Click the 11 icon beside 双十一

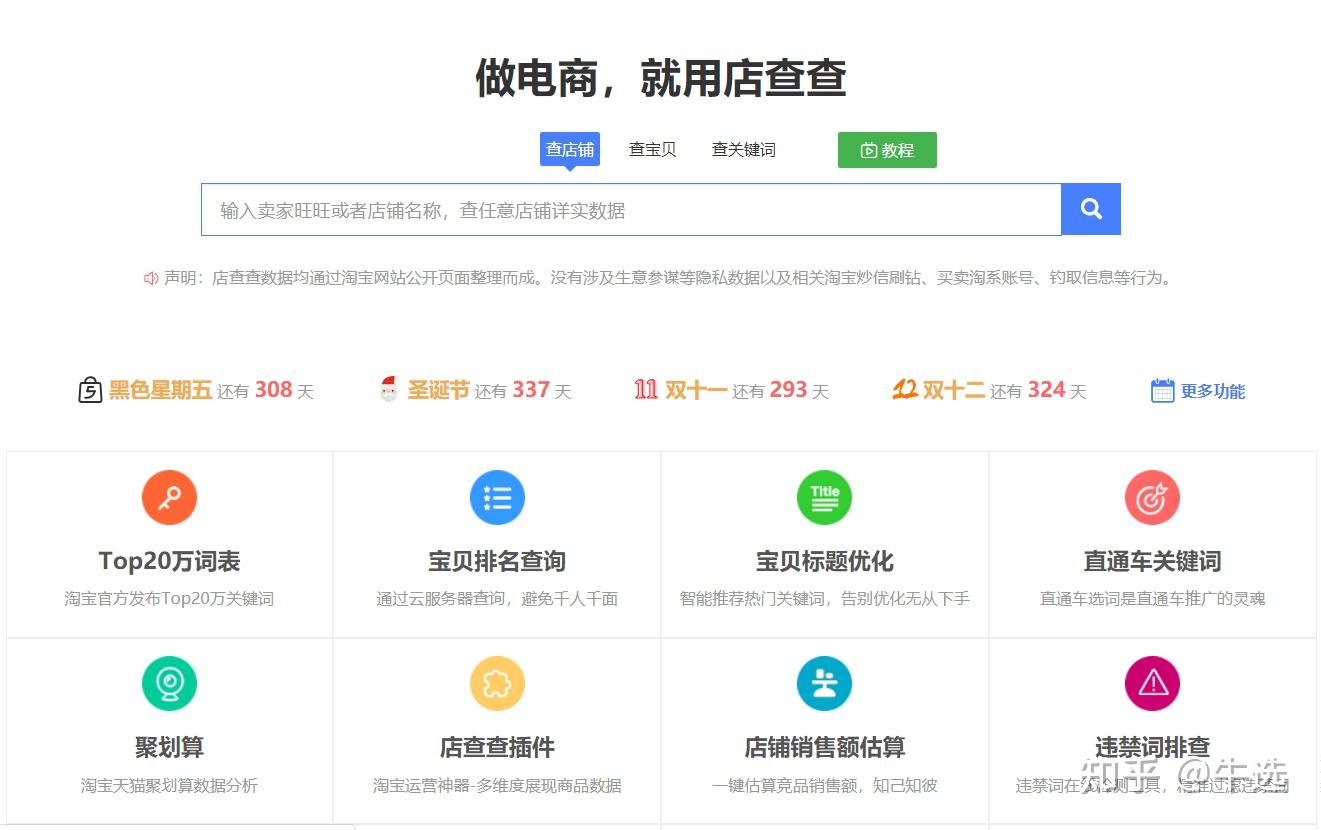tap(646, 390)
